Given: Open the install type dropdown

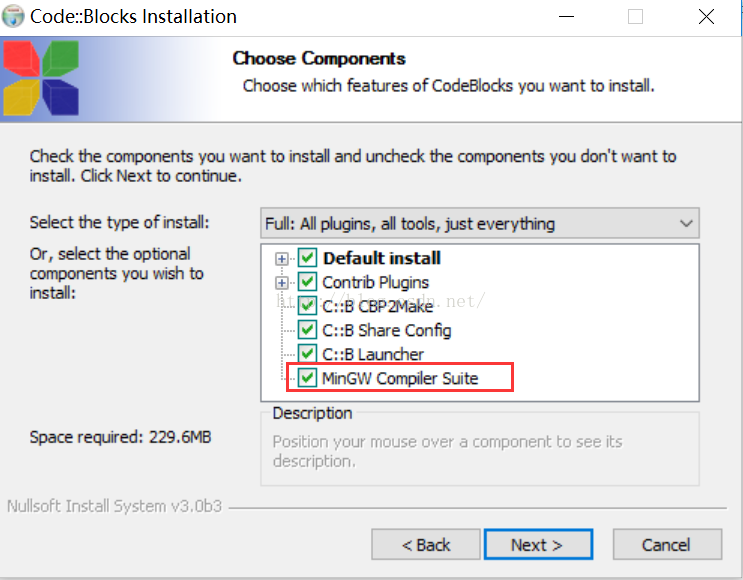Looking at the screenshot, I should pyautogui.click(x=480, y=223).
